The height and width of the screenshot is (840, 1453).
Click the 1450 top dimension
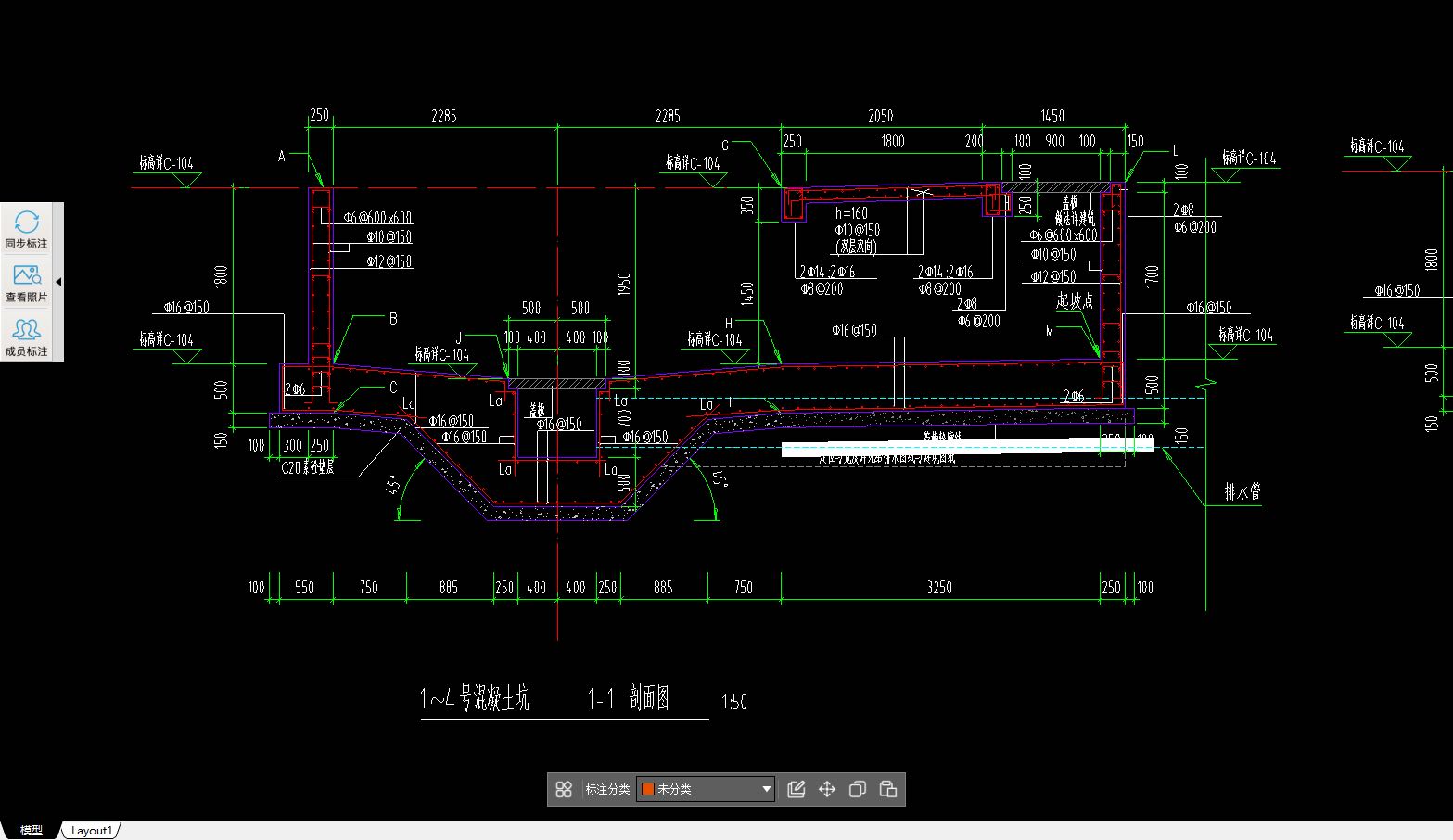coord(1052,116)
